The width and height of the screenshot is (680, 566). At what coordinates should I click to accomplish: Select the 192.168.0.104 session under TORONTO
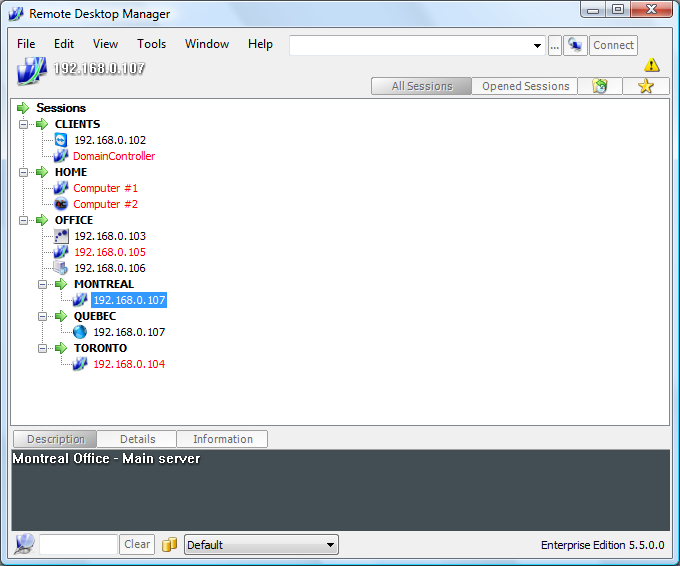pos(129,364)
